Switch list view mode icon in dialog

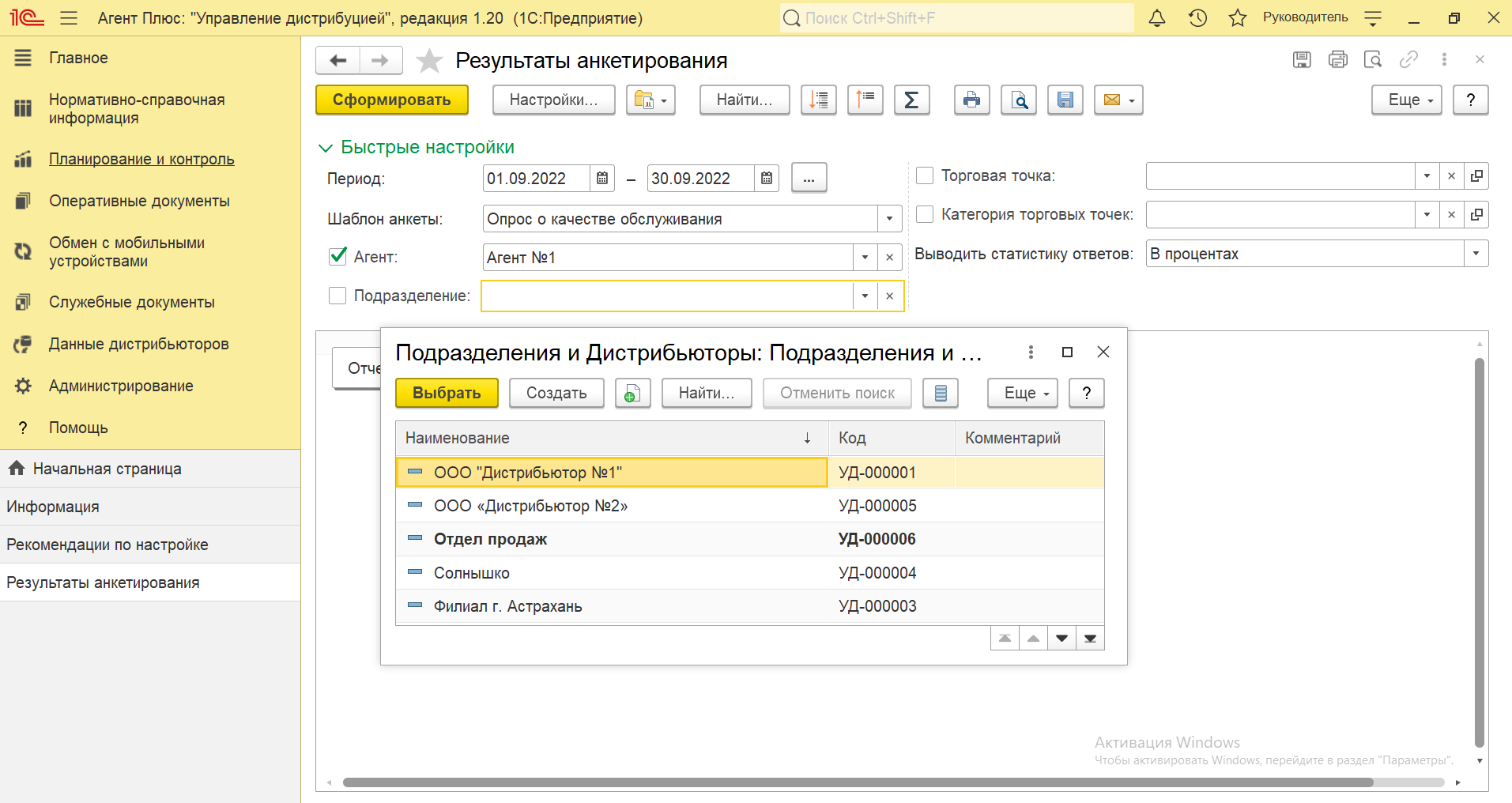pyautogui.click(x=941, y=394)
